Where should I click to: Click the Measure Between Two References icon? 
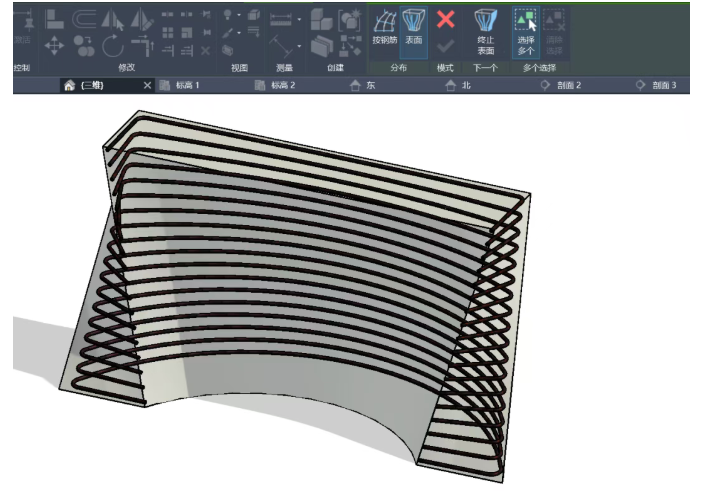tap(282, 47)
